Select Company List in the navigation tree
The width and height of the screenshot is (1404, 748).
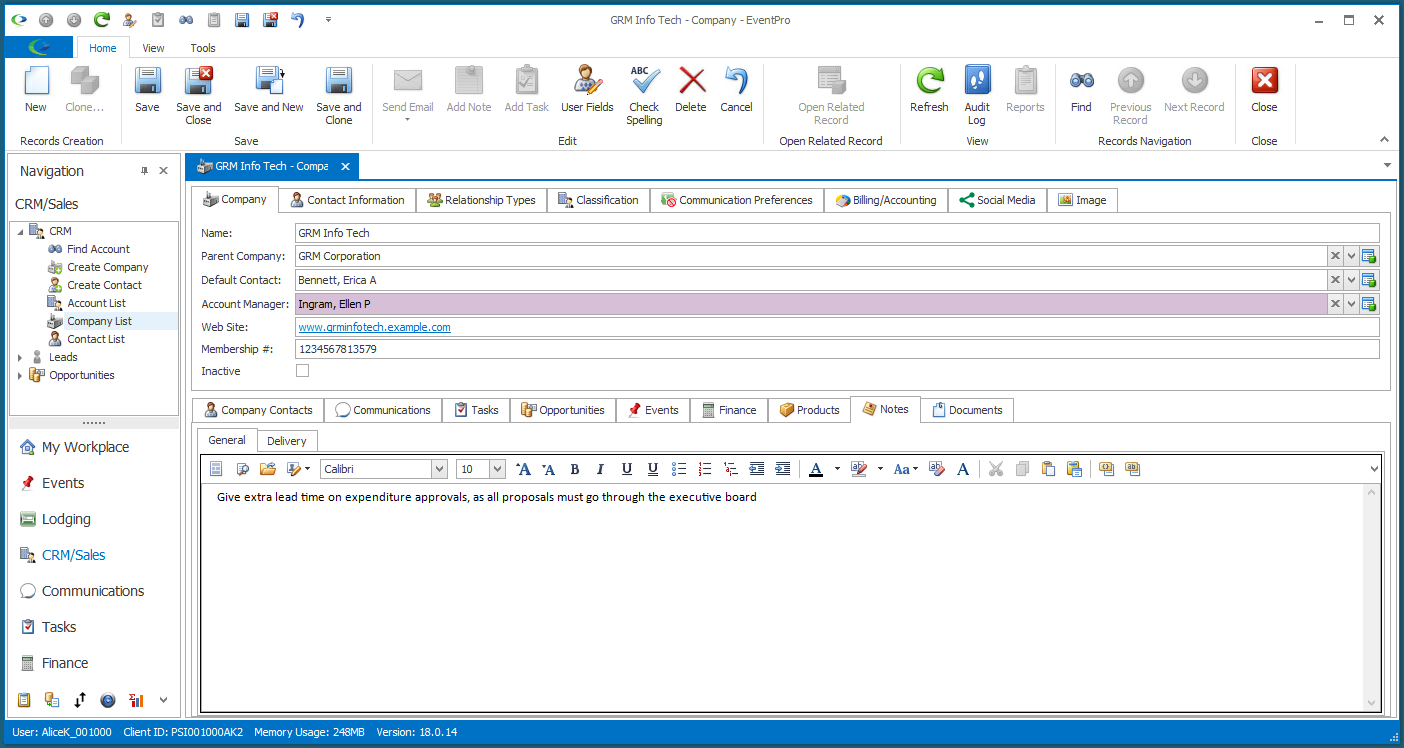[x=99, y=321]
